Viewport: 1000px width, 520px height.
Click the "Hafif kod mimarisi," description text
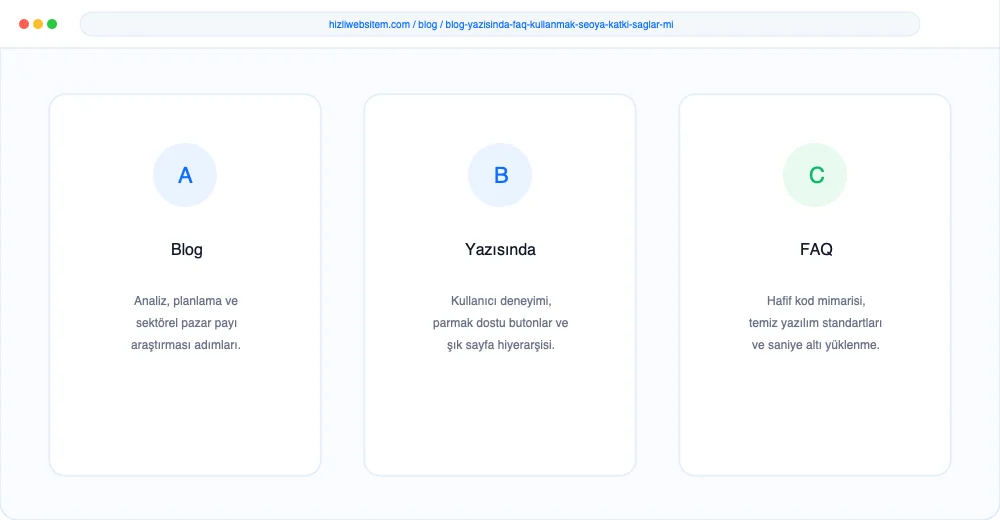(816, 301)
